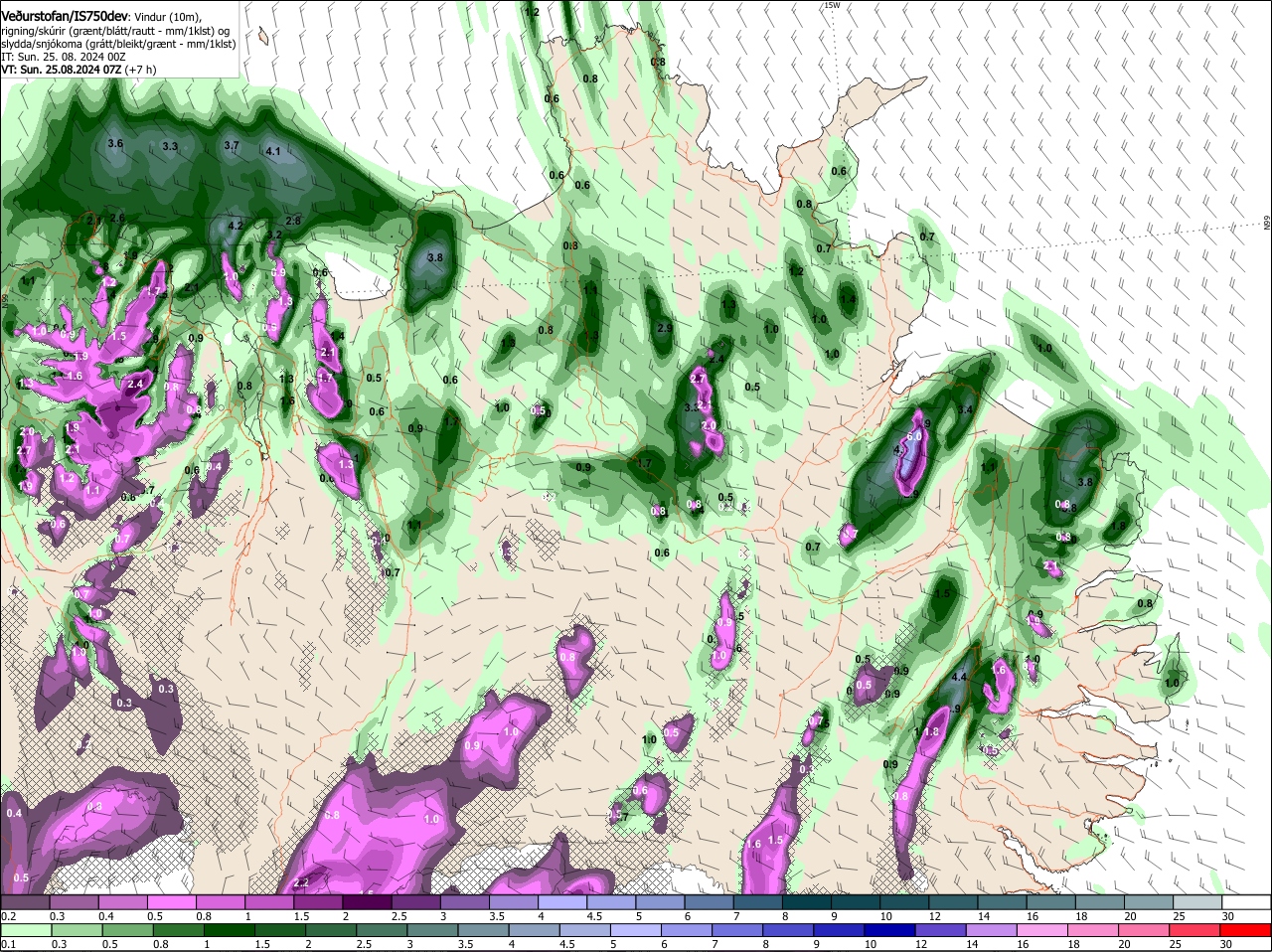Screen dimensions: 1272x952
Task: Select the top-row legend swatch between 6 and 7
Action: 710,902
